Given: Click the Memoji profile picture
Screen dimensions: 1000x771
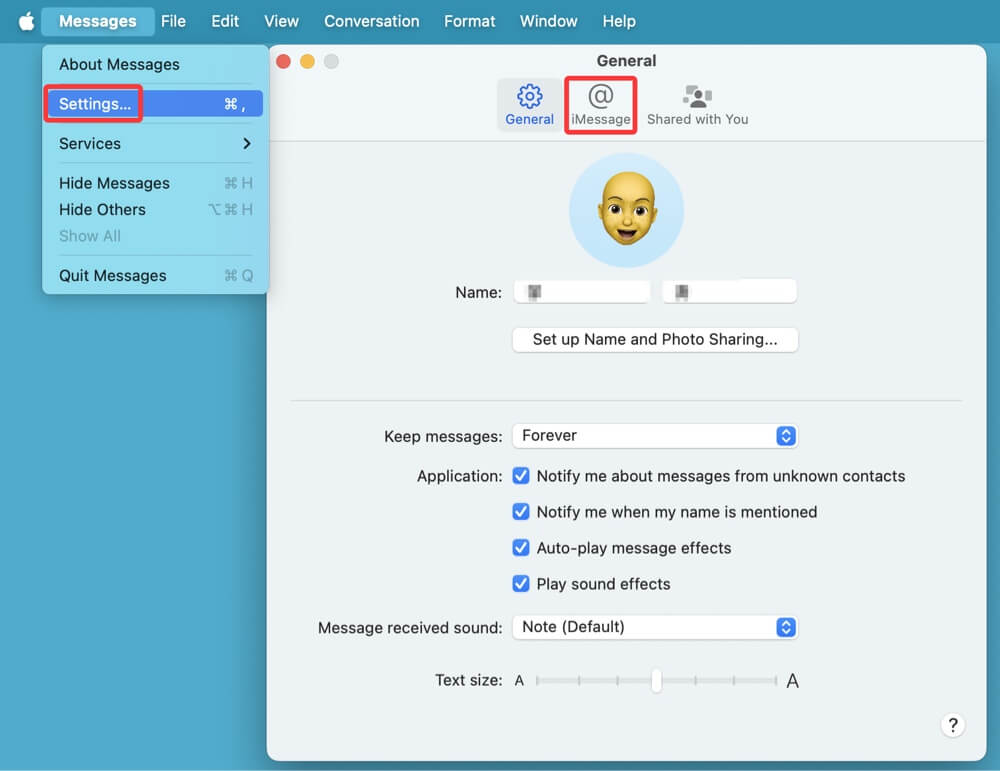Looking at the screenshot, I should (x=627, y=210).
